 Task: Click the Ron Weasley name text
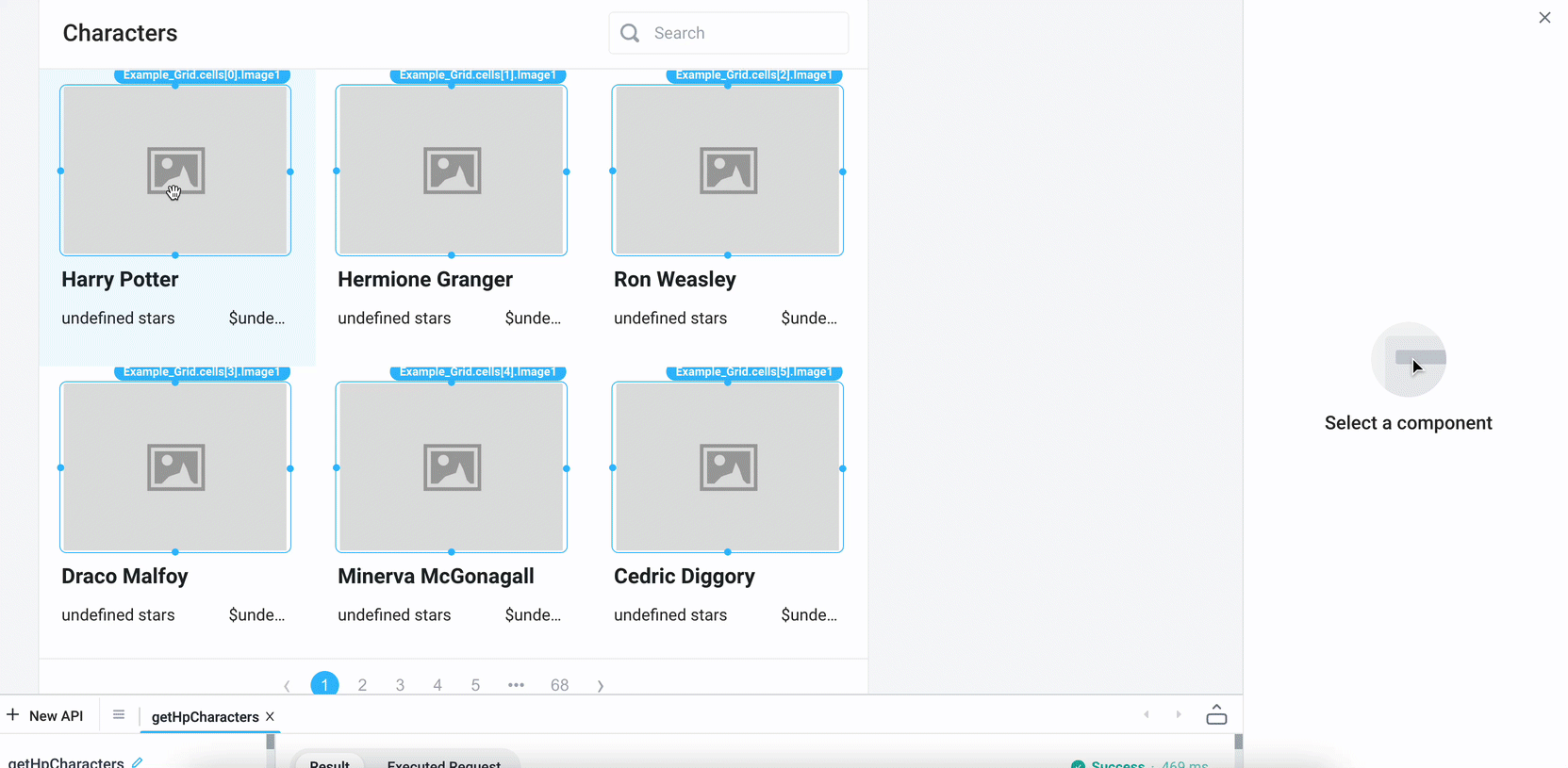pyautogui.click(x=675, y=280)
